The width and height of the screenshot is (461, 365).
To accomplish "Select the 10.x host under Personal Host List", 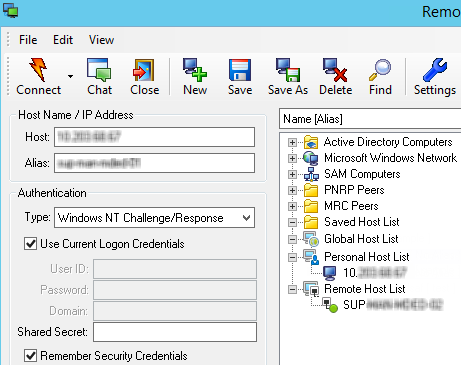I will click(375, 273).
